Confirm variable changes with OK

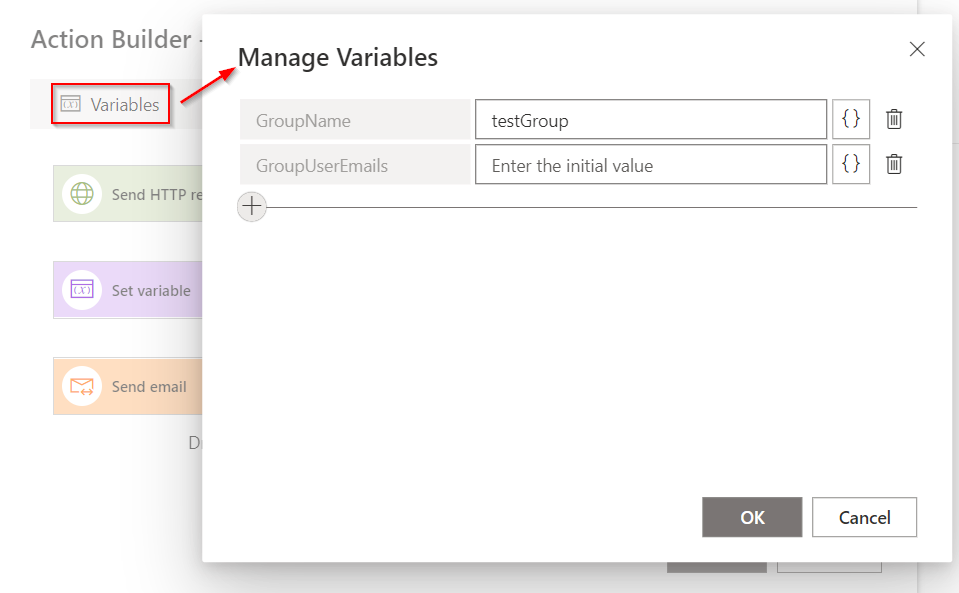pos(752,517)
